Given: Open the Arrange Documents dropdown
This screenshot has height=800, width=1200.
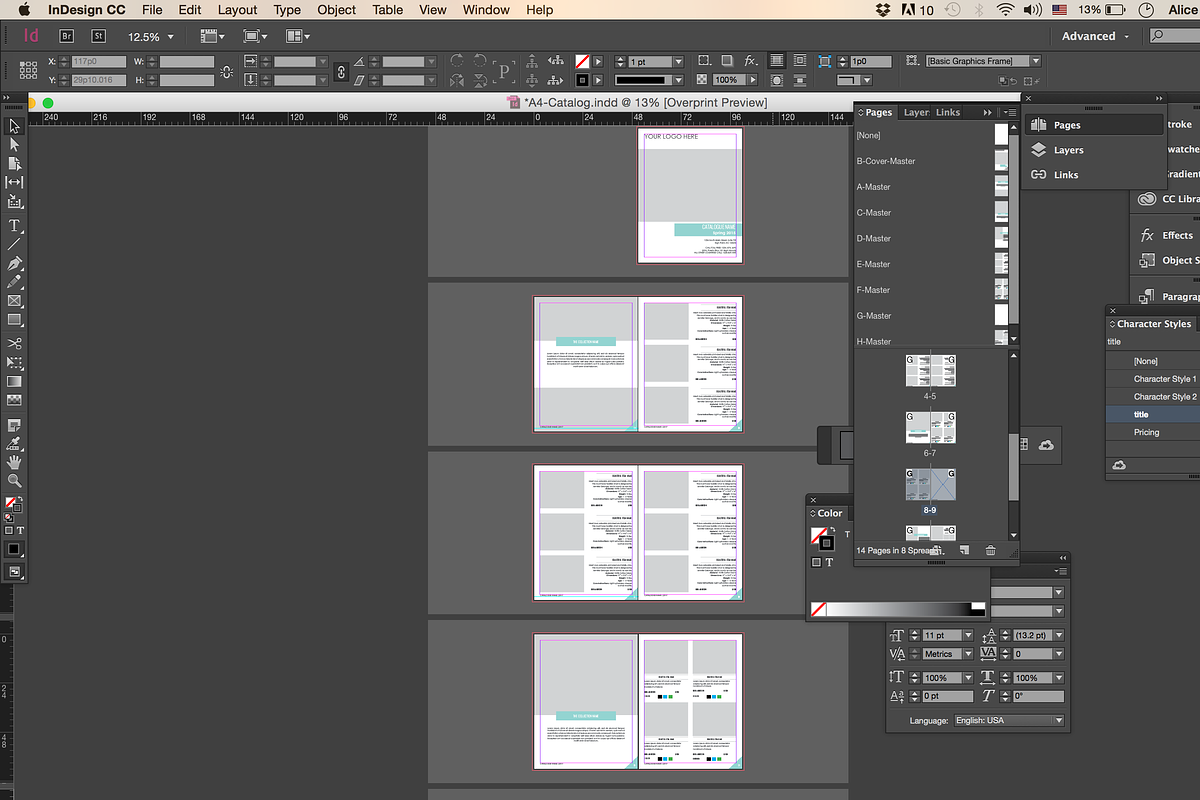Looking at the screenshot, I should coord(297,36).
